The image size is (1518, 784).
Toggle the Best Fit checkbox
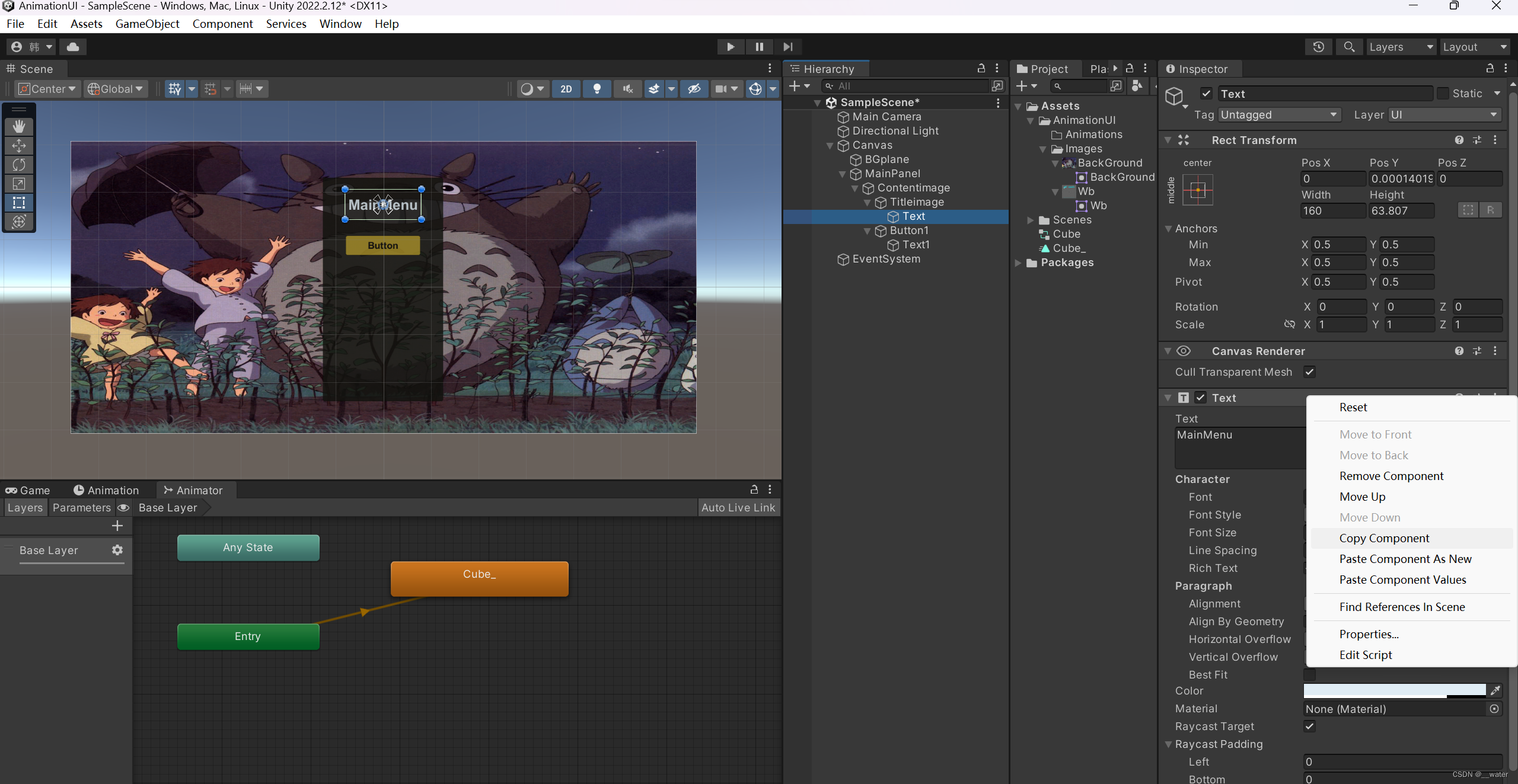pyautogui.click(x=1309, y=675)
